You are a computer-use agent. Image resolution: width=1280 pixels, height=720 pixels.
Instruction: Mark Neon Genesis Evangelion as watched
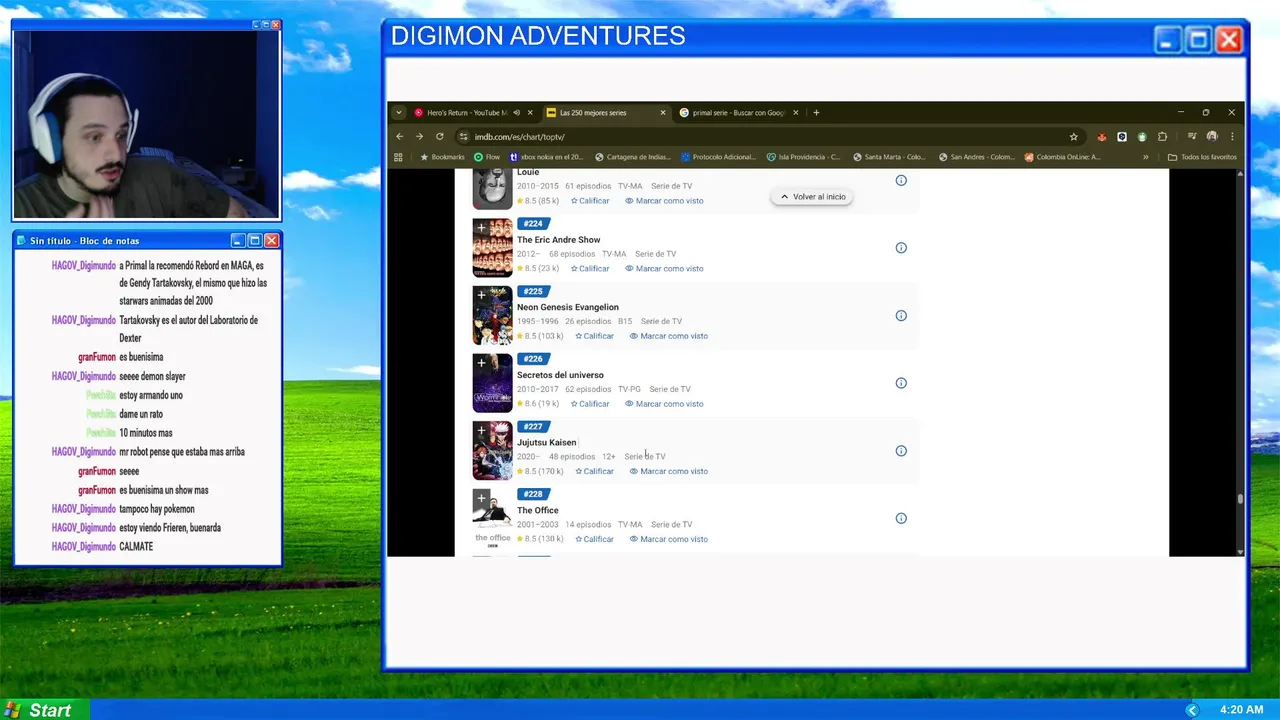click(x=668, y=336)
